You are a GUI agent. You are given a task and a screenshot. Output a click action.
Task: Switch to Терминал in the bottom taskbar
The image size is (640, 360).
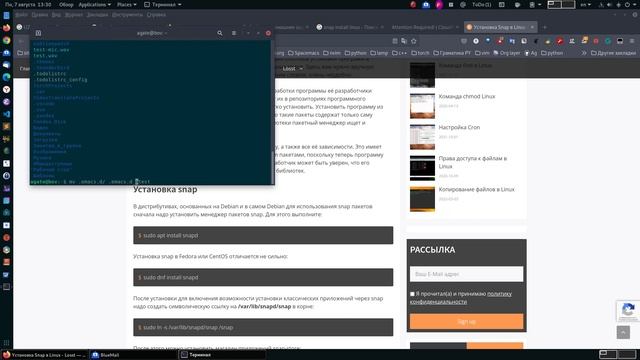point(222,355)
